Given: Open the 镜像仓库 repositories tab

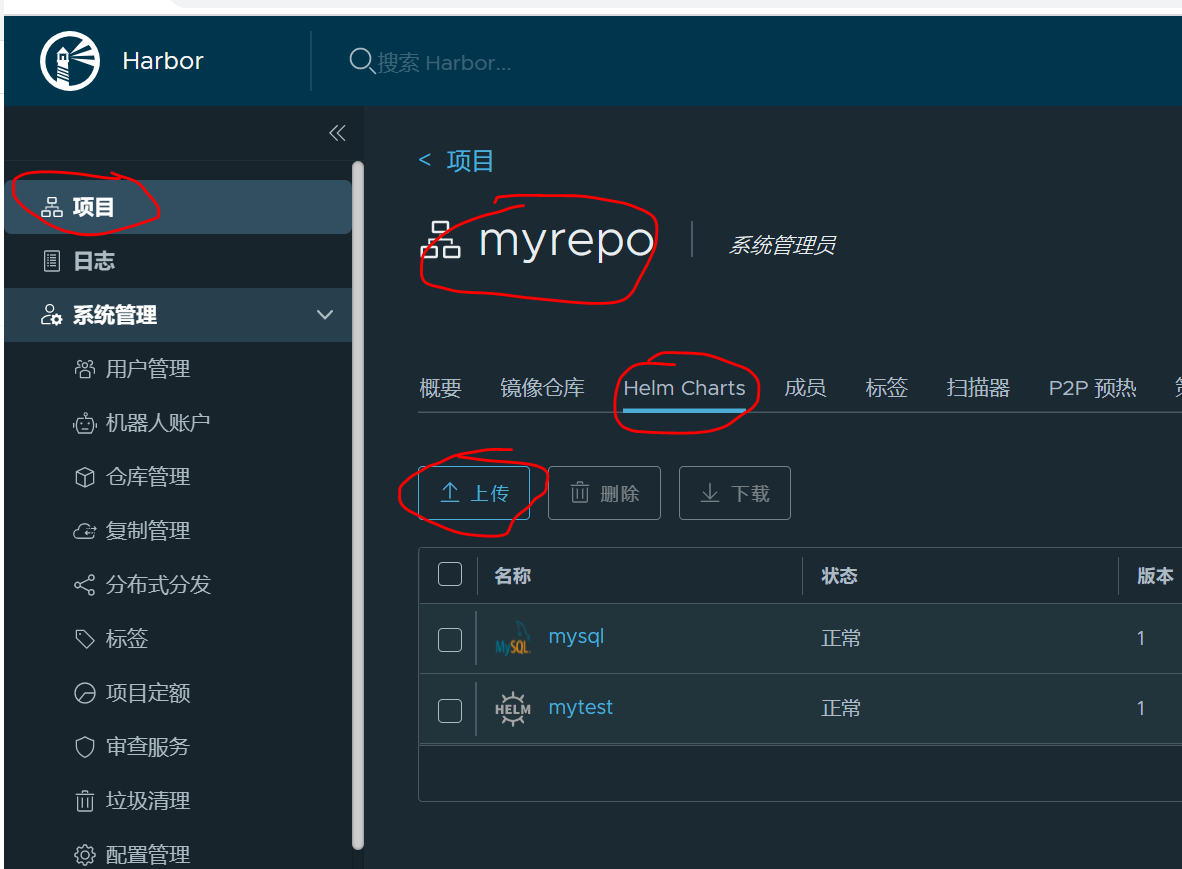Looking at the screenshot, I should (x=542, y=388).
